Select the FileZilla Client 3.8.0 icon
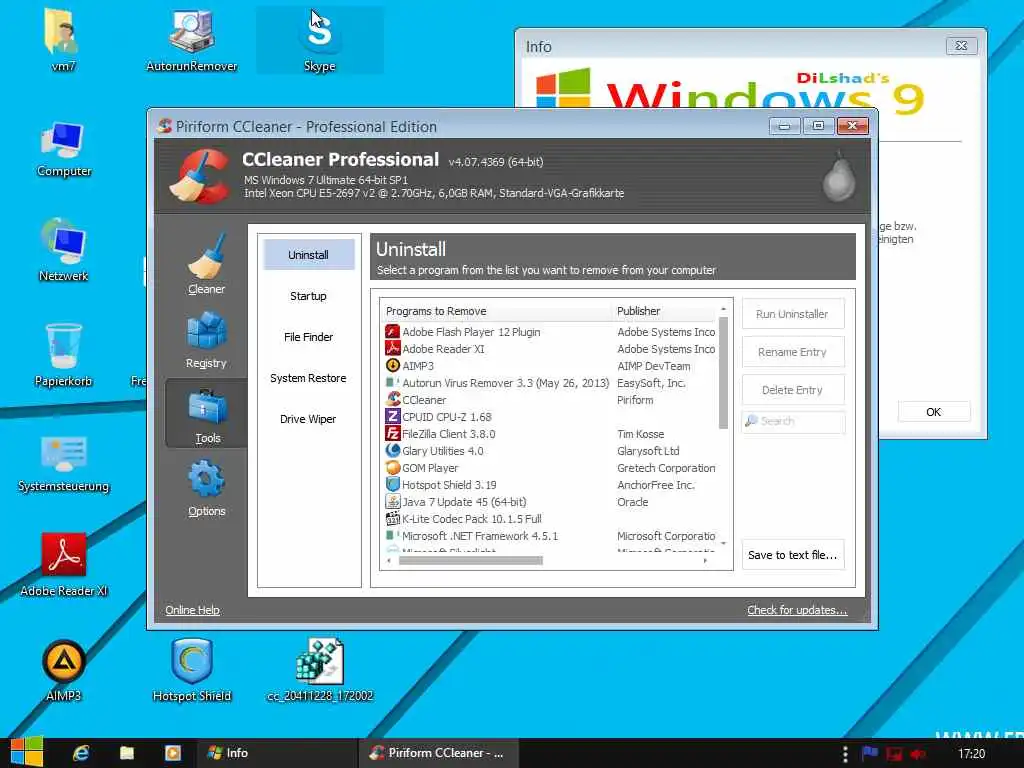Screen dimensions: 1024x768 [392, 434]
